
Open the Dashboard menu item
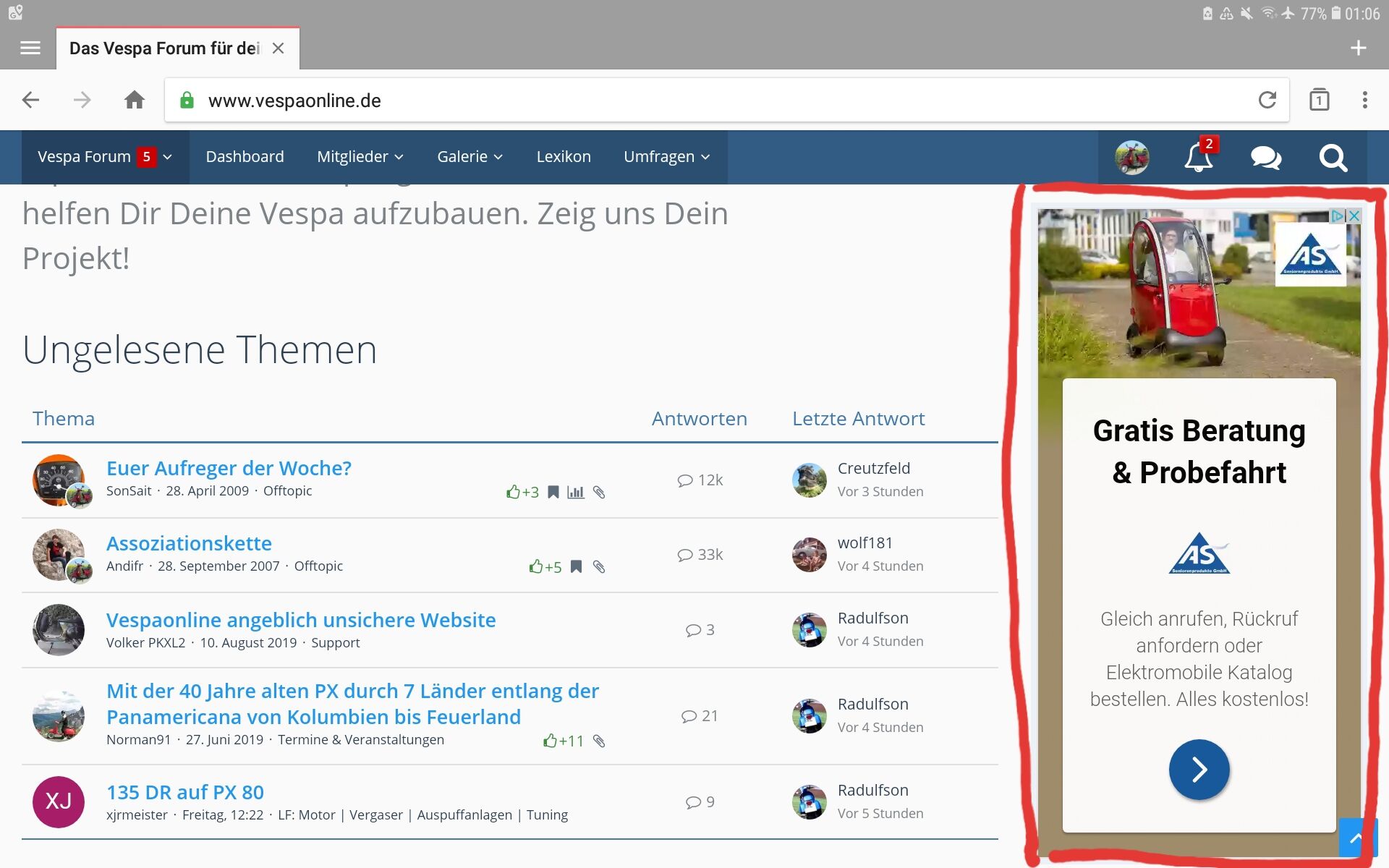245,157
